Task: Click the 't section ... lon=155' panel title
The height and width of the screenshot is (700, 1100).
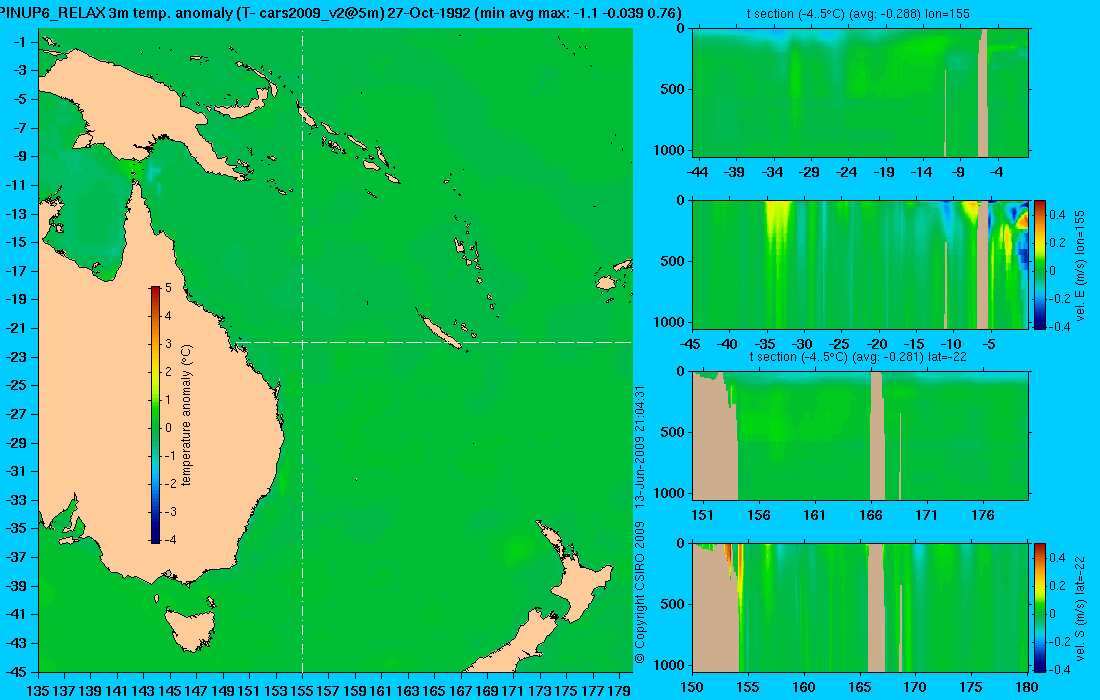Action: [x=857, y=13]
